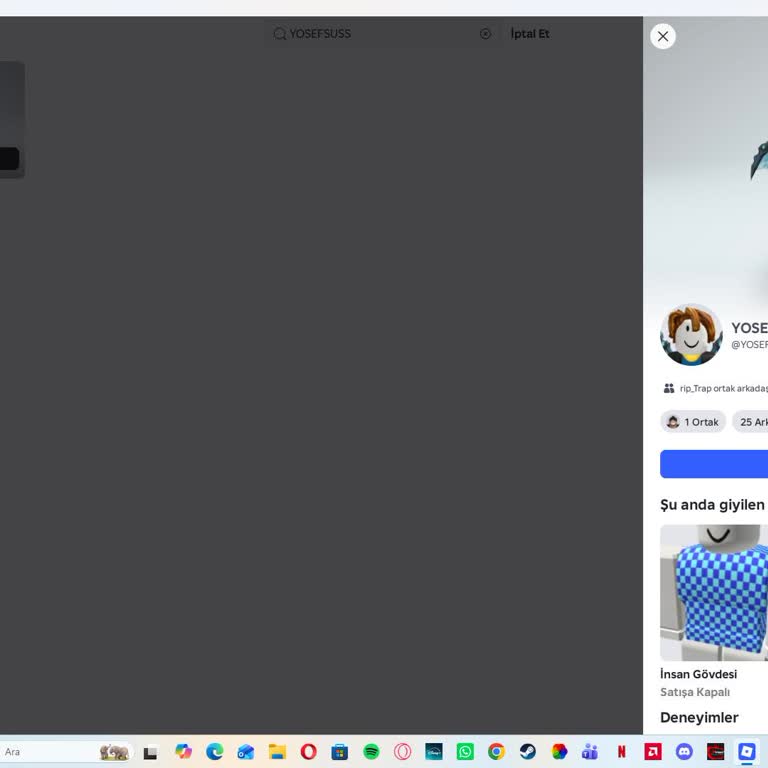Open the 25 Arkadaş friends chip
This screenshot has width=768, height=768.
pyautogui.click(x=750, y=422)
